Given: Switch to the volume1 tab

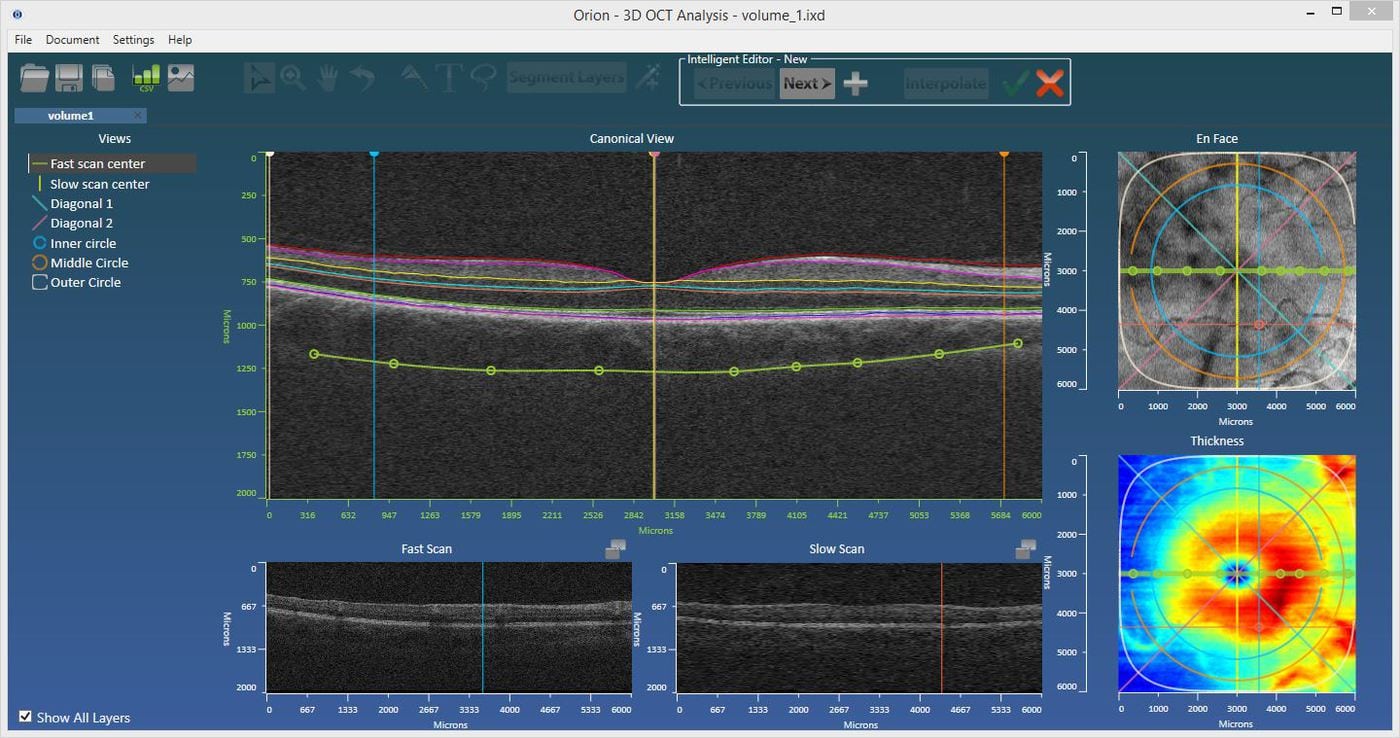Looking at the screenshot, I should (70, 115).
